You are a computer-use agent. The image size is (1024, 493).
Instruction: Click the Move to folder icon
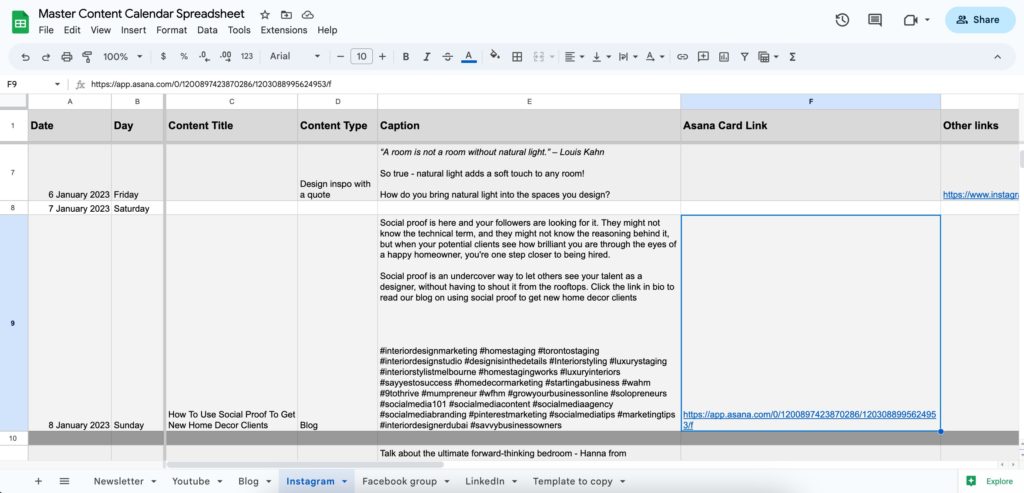tap(286, 14)
